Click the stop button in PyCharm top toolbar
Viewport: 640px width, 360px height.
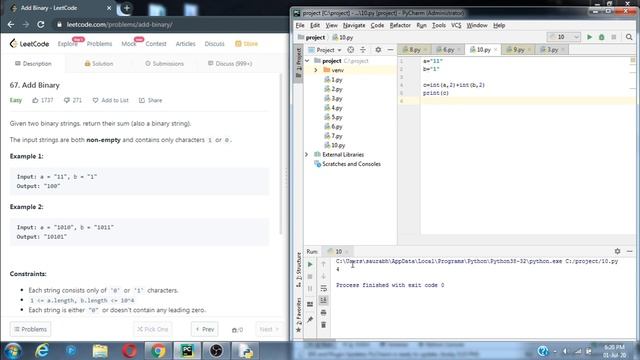(x=613, y=37)
